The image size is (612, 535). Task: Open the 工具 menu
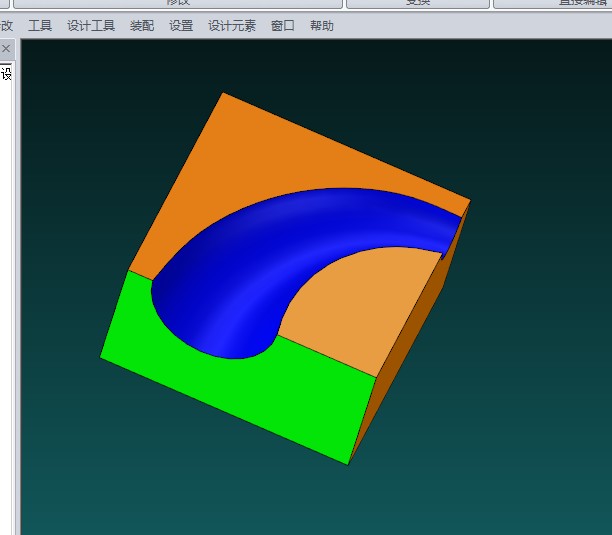pyautogui.click(x=40, y=26)
